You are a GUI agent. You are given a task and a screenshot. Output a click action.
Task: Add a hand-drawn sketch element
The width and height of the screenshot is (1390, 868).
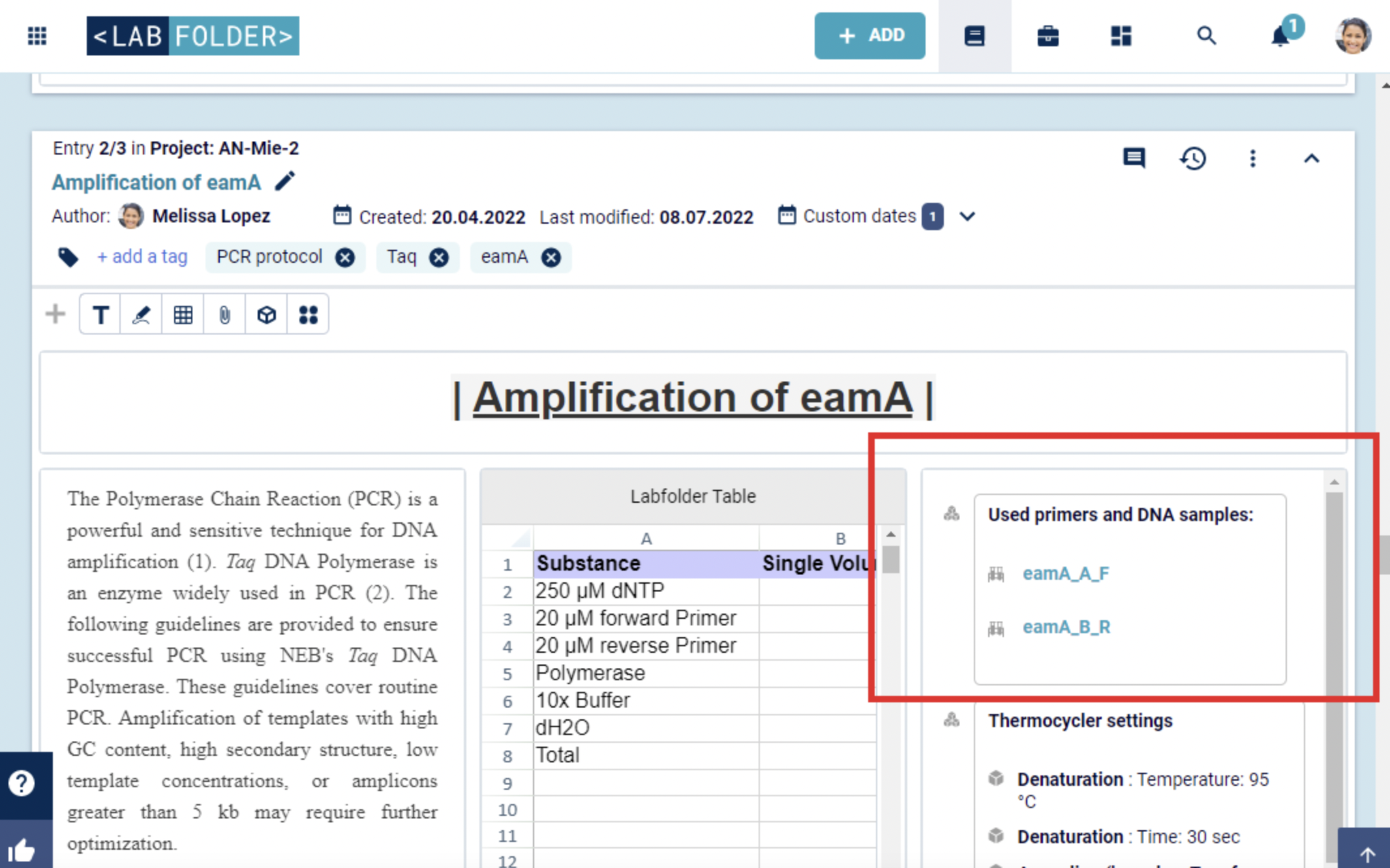click(x=141, y=314)
